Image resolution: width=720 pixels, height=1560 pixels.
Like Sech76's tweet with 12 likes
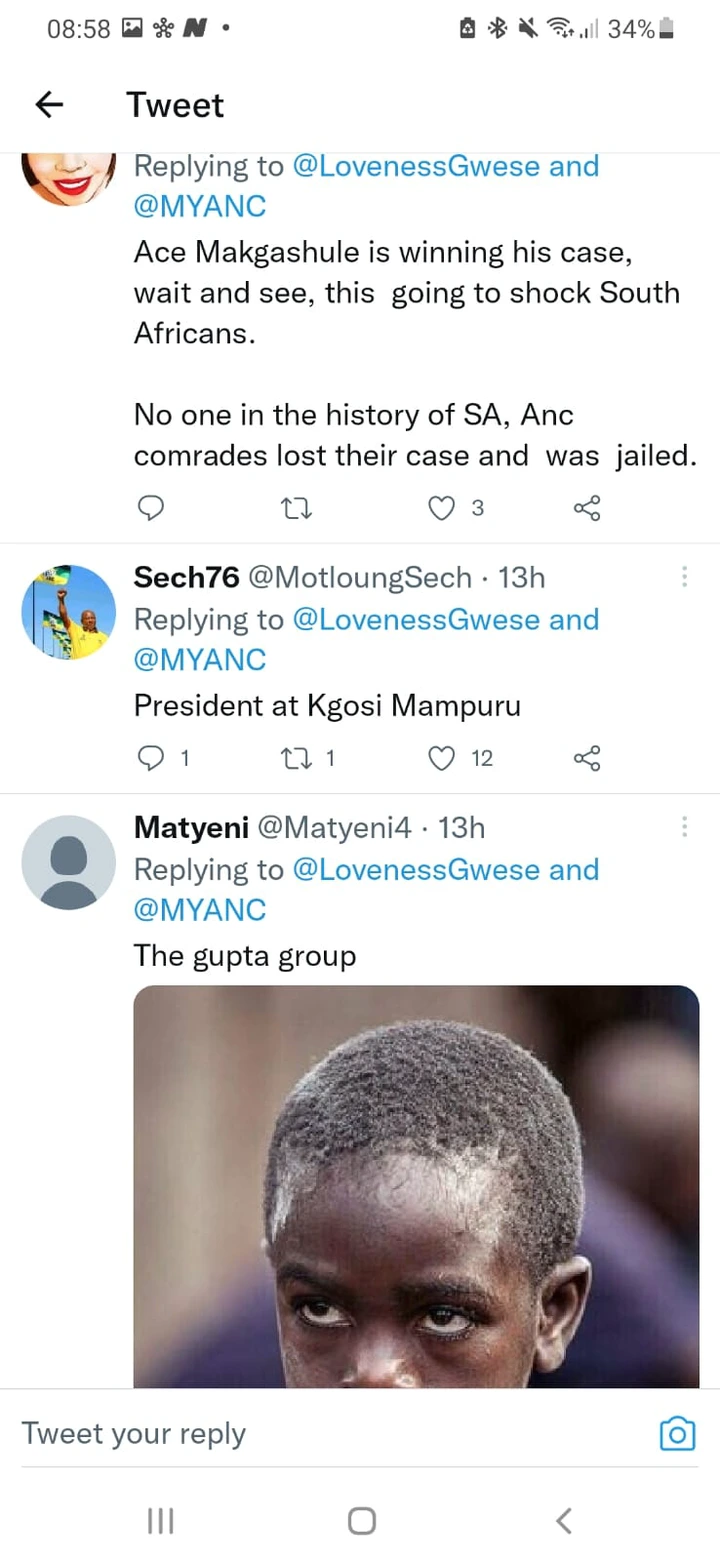441,759
